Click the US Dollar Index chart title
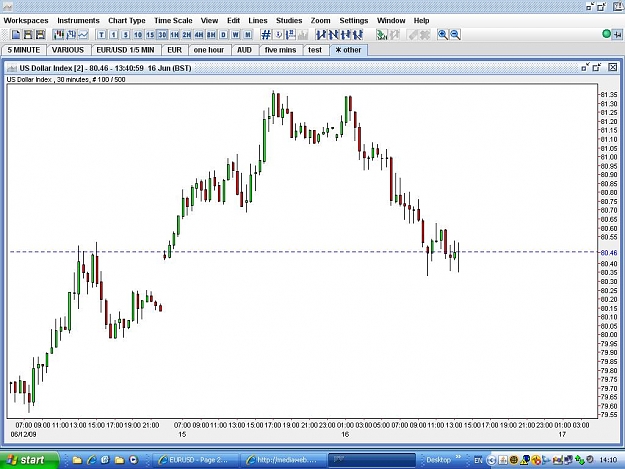The image size is (625, 469). pyautogui.click(x=105, y=68)
